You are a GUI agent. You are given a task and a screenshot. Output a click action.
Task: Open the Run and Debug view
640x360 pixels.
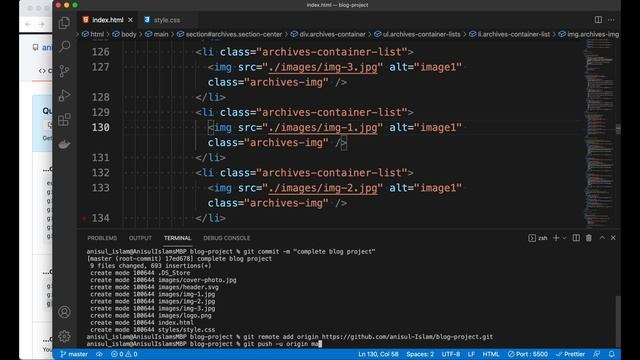click(x=64, y=96)
